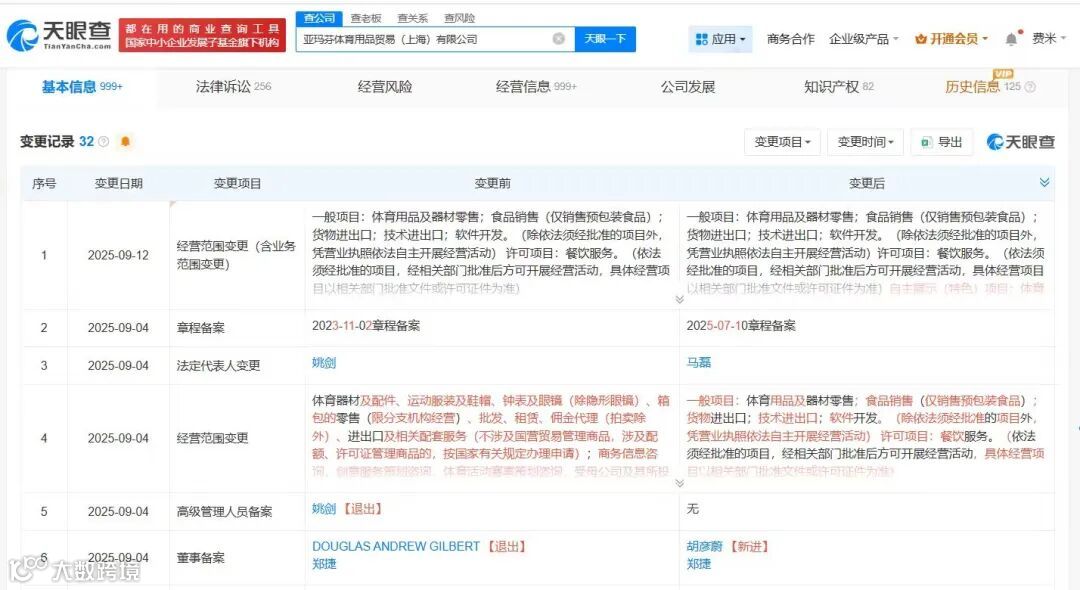Open 商务合作 link in header
This screenshot has height=590, width=1080.
pyautogui.click(x=791, y=39)
